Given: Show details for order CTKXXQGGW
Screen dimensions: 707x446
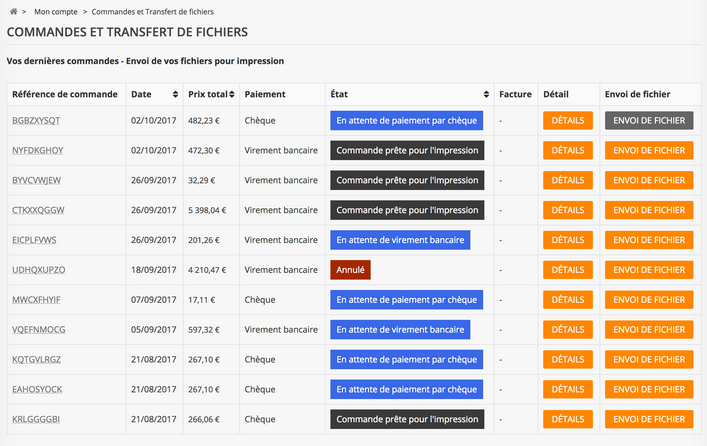Looking at the screenshot, I should [x=568, y=210].
